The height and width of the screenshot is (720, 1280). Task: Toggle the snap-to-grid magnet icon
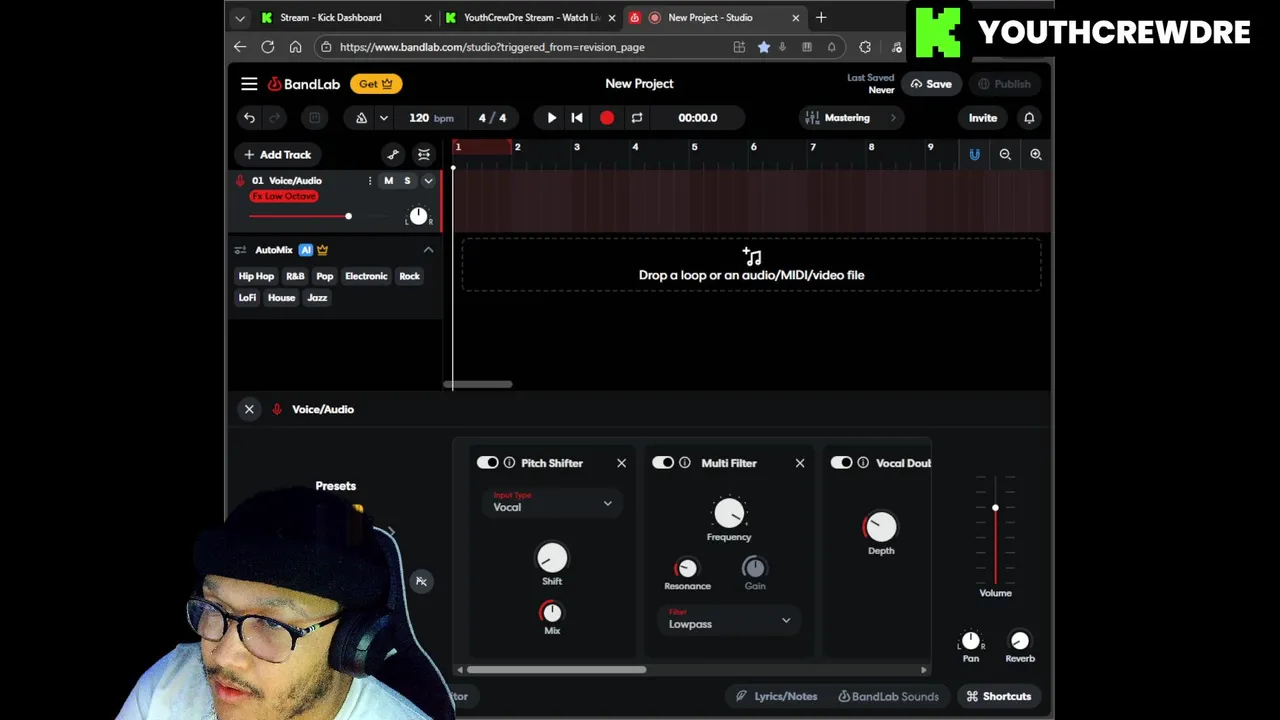[x=974, y=154]
